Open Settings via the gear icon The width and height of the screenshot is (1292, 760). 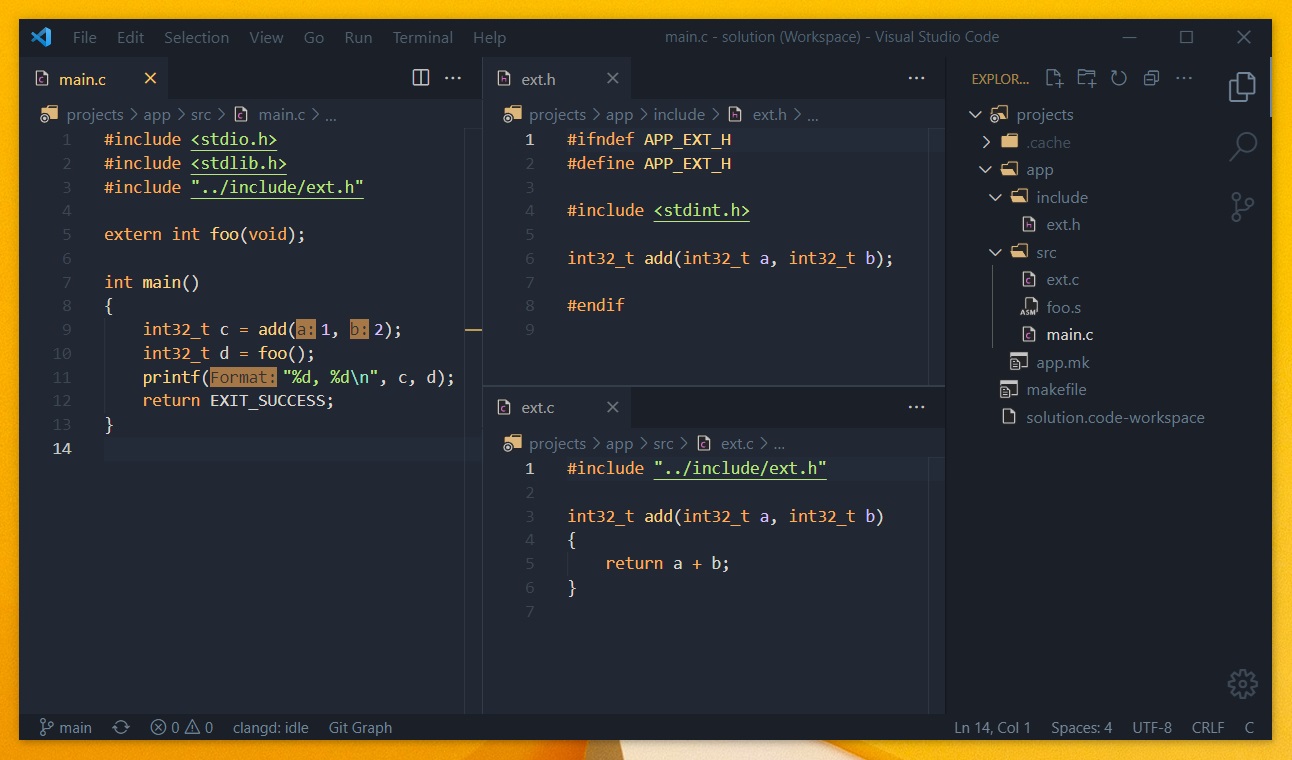point(1242,684)
